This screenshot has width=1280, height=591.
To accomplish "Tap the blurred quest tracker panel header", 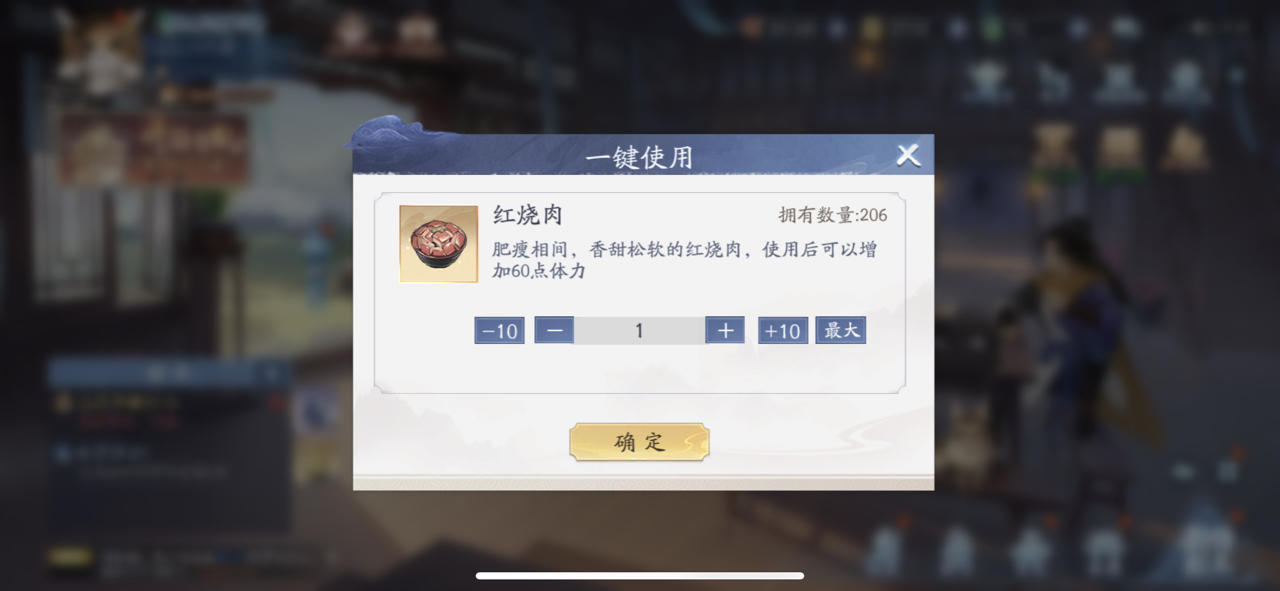I will click(168, 374).
